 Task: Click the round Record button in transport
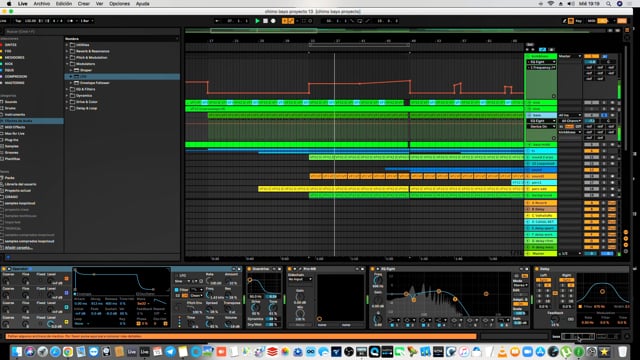pyautogui.click(x=273, y=21)
